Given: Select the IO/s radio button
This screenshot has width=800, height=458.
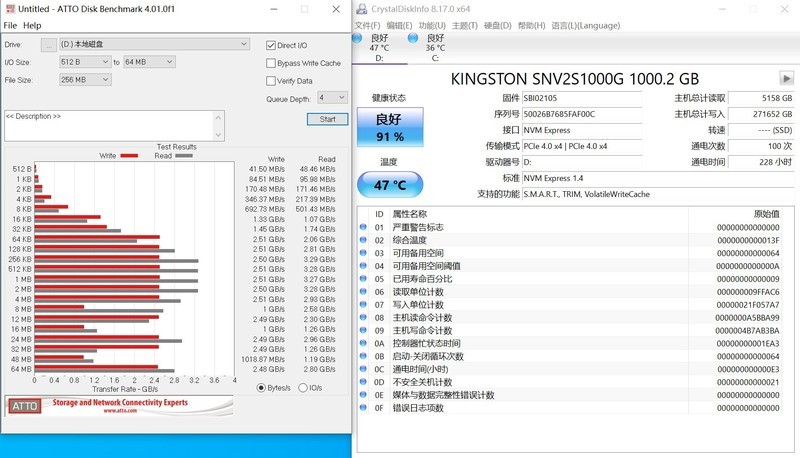Looking at the screenshot, I should tap(303, 388).
